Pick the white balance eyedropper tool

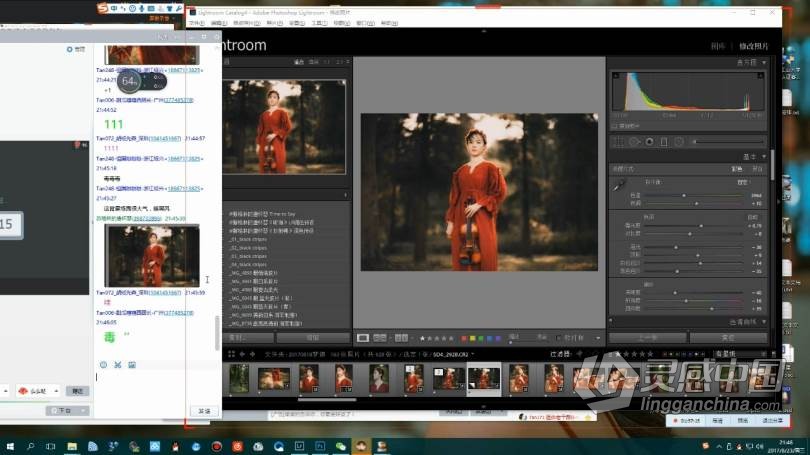(619, 184)
